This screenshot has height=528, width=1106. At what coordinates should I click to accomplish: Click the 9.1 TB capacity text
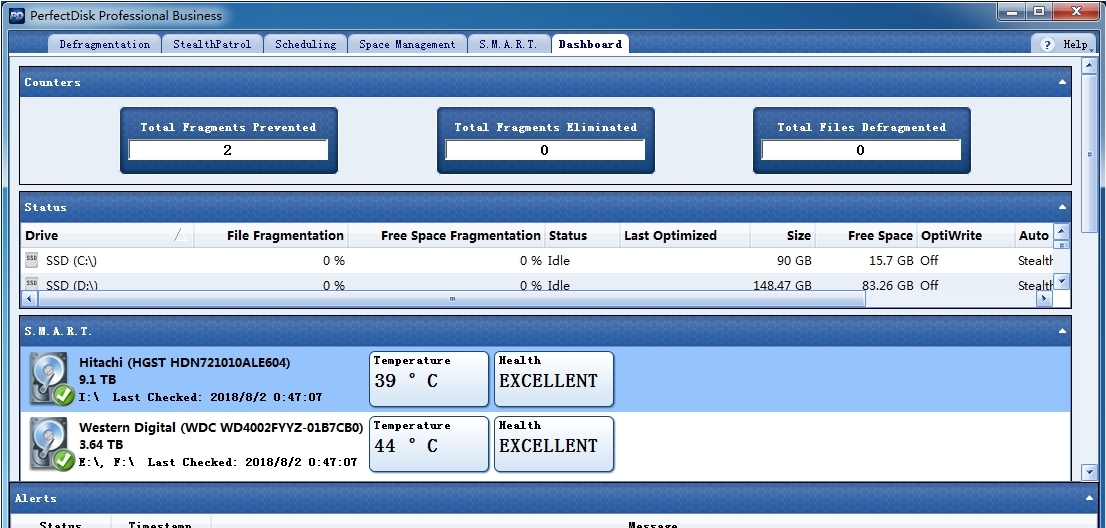[x=97, y=379]
